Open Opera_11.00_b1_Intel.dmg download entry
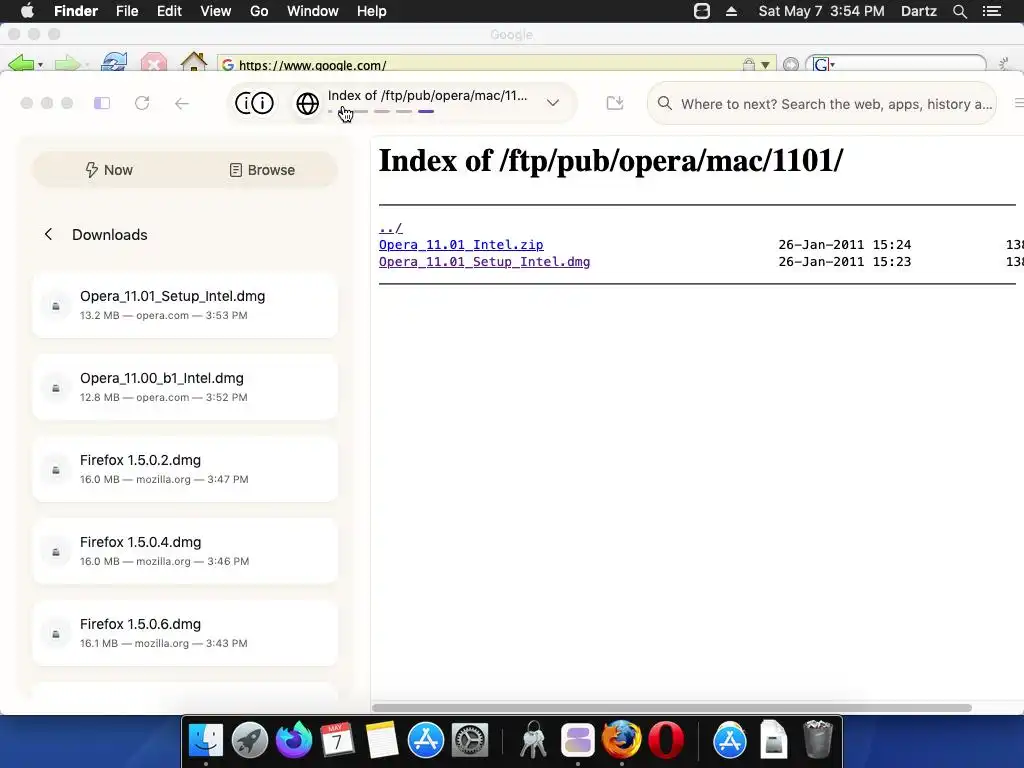This screenshot has height=768, width=1024. pos(185,387)
